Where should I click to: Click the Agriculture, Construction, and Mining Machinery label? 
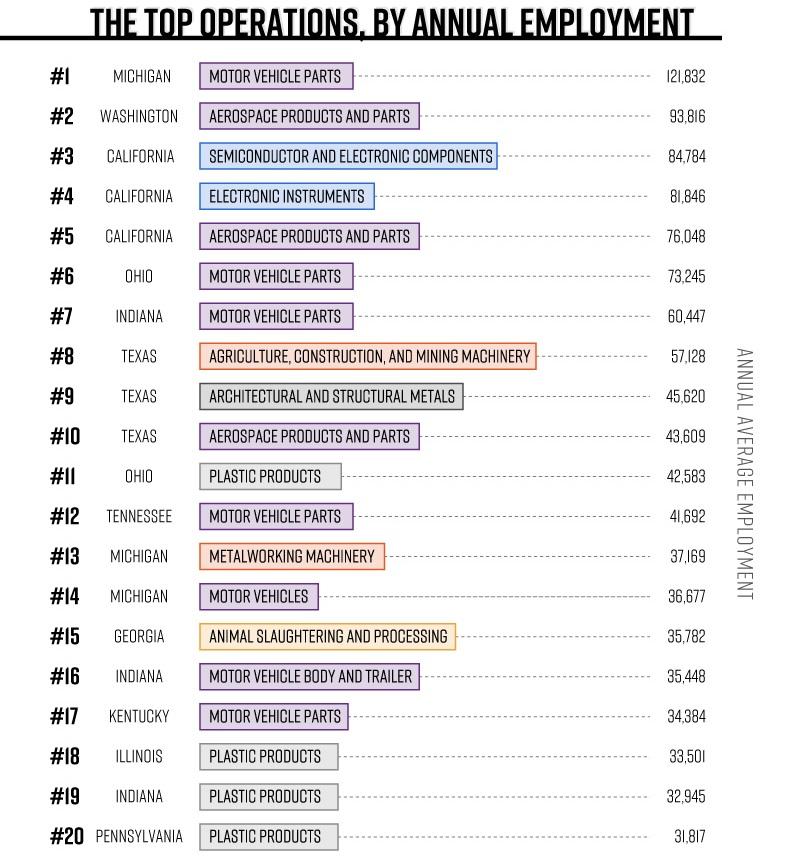[x=368, y=356]
